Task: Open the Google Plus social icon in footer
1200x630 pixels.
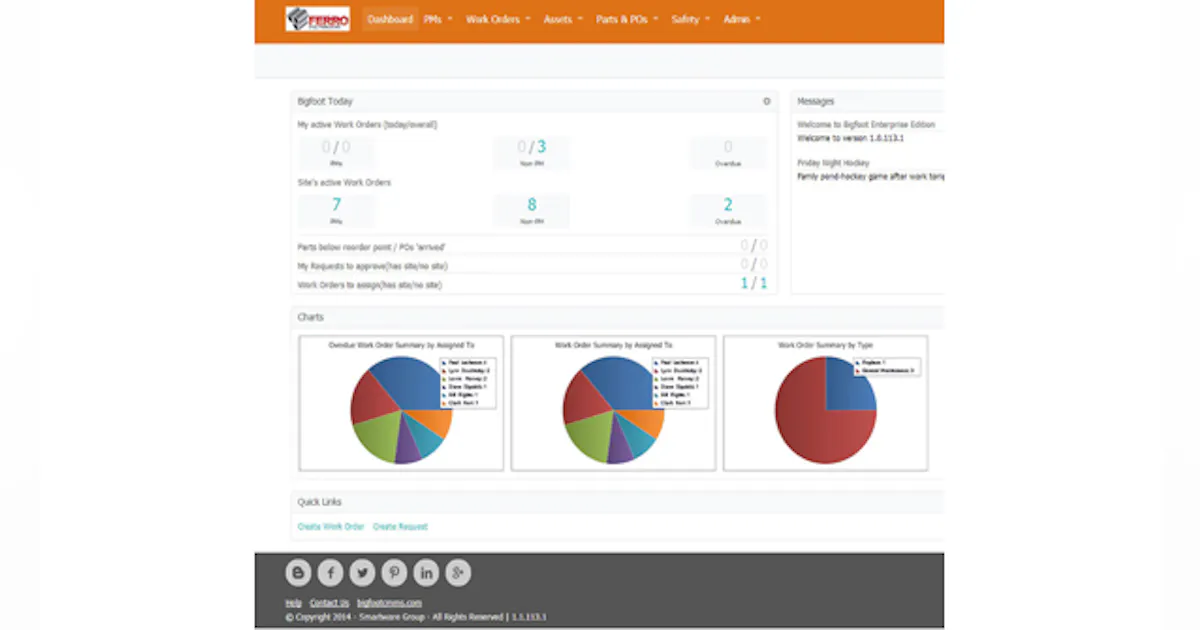Action: tap(458, 573)
